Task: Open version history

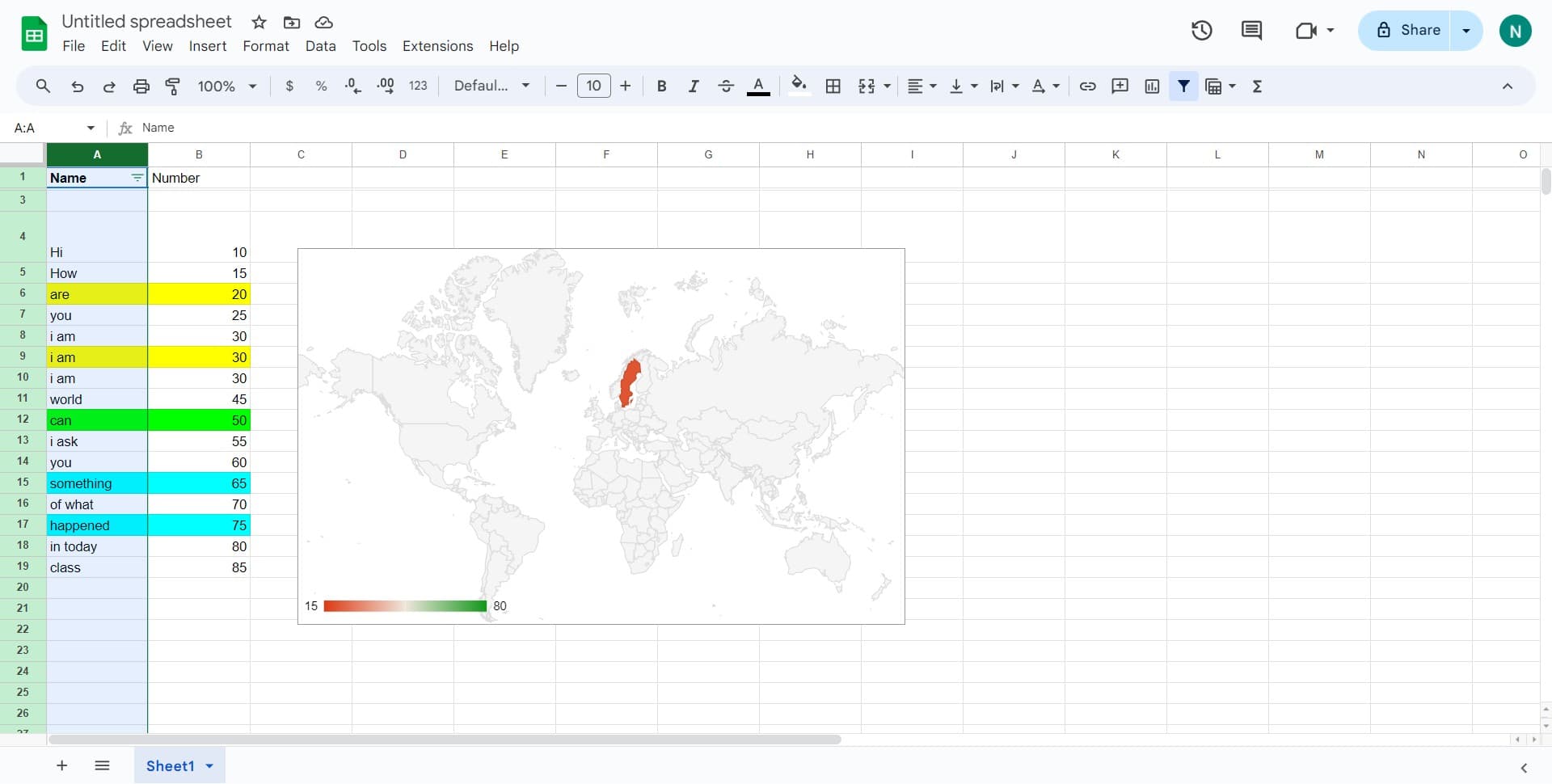Action: pyautogui.click(x=1201, y=30)
